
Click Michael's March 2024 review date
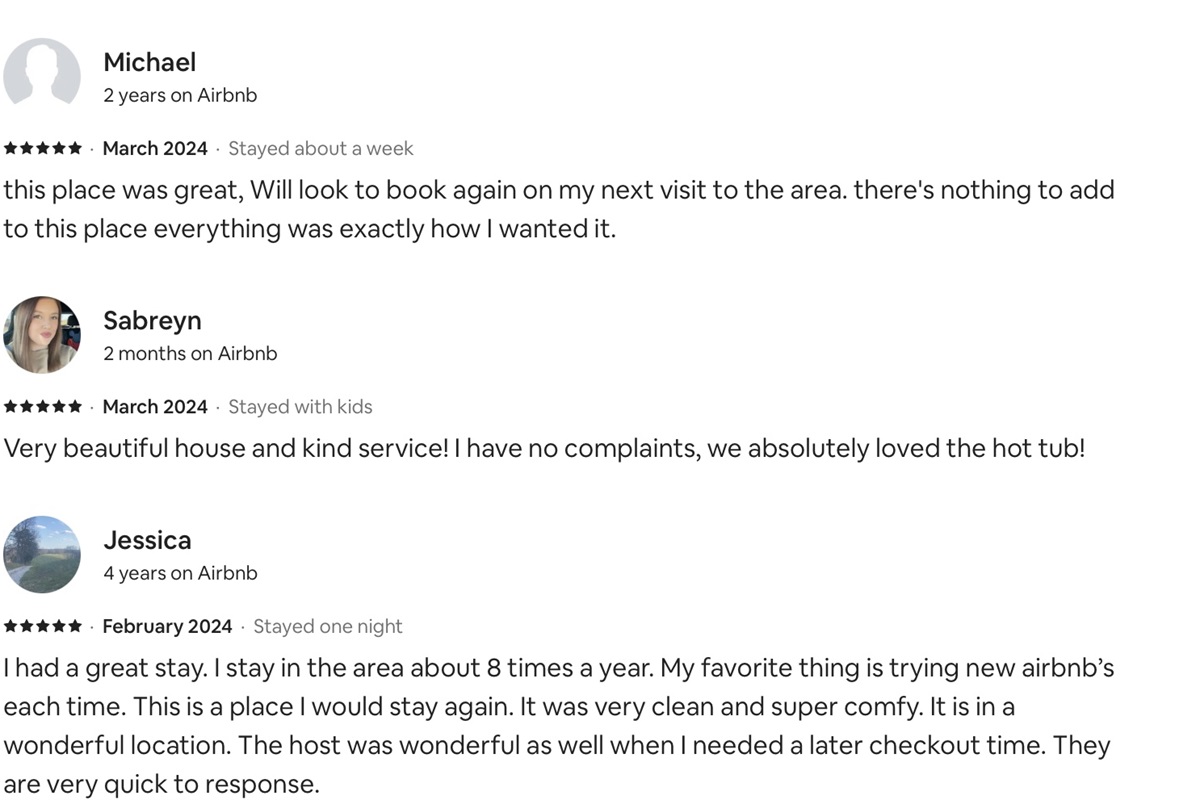(155, 149)
